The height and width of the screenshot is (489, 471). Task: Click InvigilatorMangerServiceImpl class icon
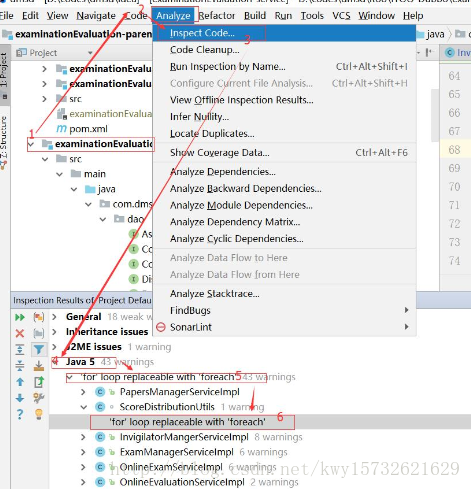point(100,437)
